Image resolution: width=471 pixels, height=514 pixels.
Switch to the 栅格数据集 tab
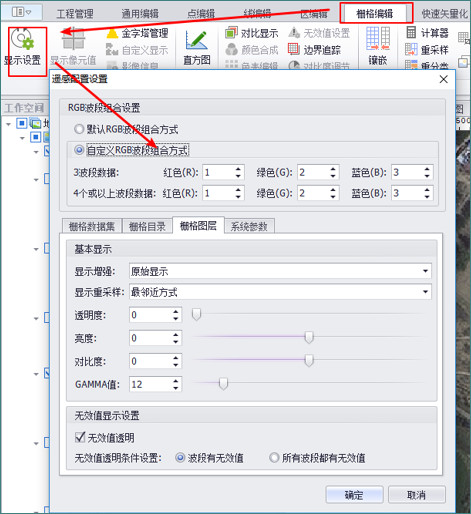tap(92, 226)
